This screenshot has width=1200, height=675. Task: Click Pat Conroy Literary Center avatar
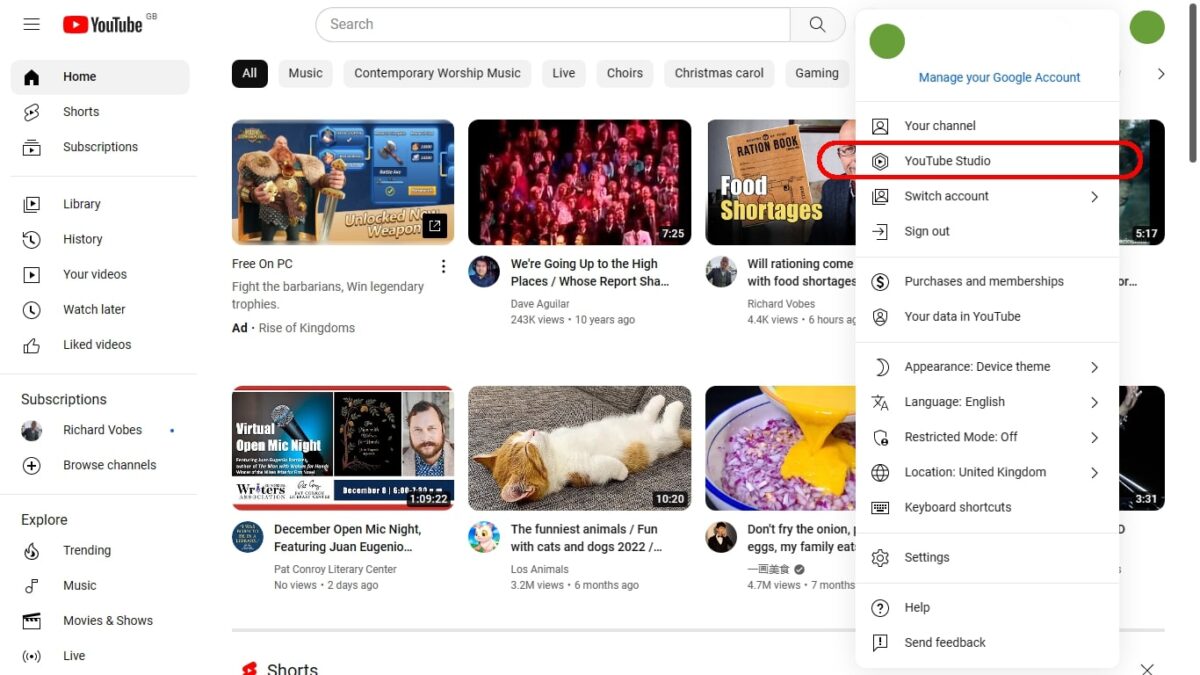pyautogui.click(x=247, y=536)
